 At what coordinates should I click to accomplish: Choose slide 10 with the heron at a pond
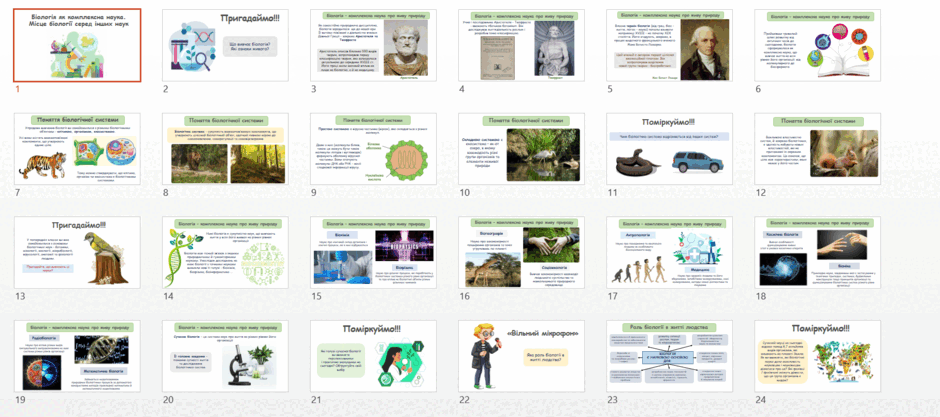521,149
